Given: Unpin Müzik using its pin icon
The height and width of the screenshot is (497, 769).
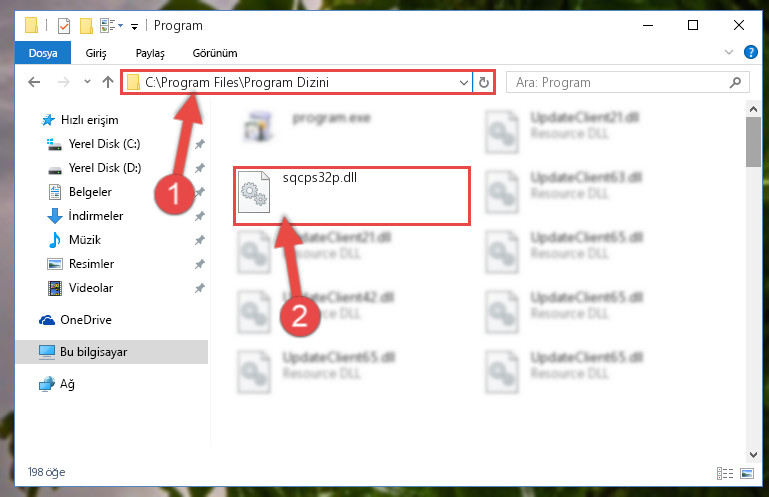Looking at the screenshot, I should point(200,240).
